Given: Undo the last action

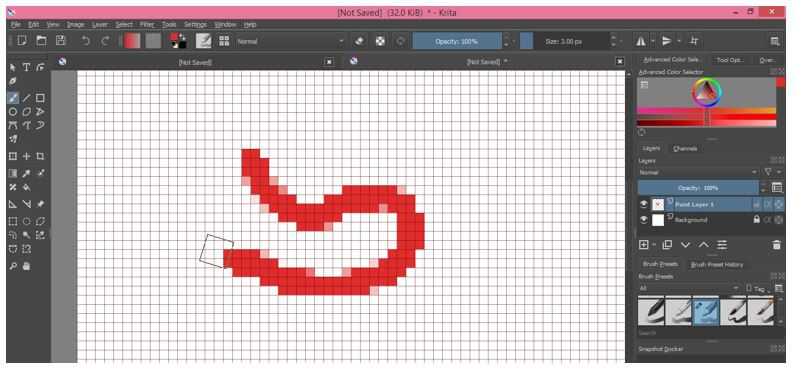Looking at the screenshot, I should (x=85, y=41).
